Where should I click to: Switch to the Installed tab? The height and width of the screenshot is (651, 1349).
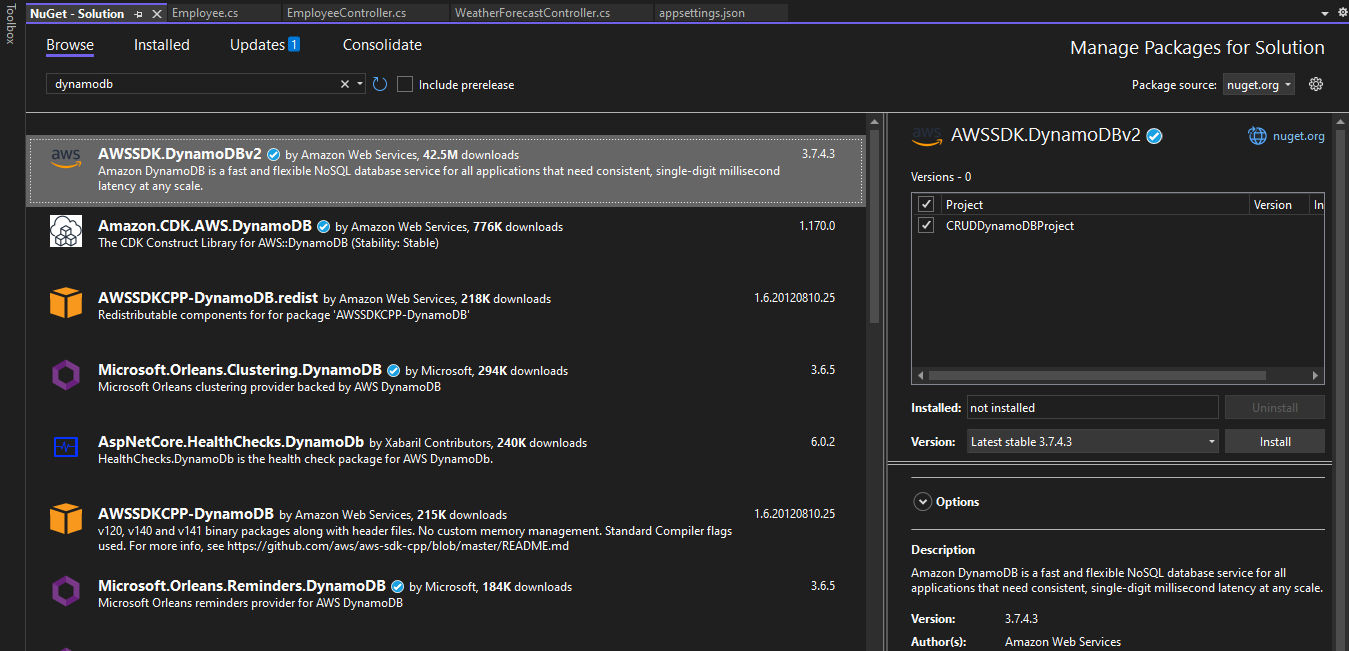point(162,45)
